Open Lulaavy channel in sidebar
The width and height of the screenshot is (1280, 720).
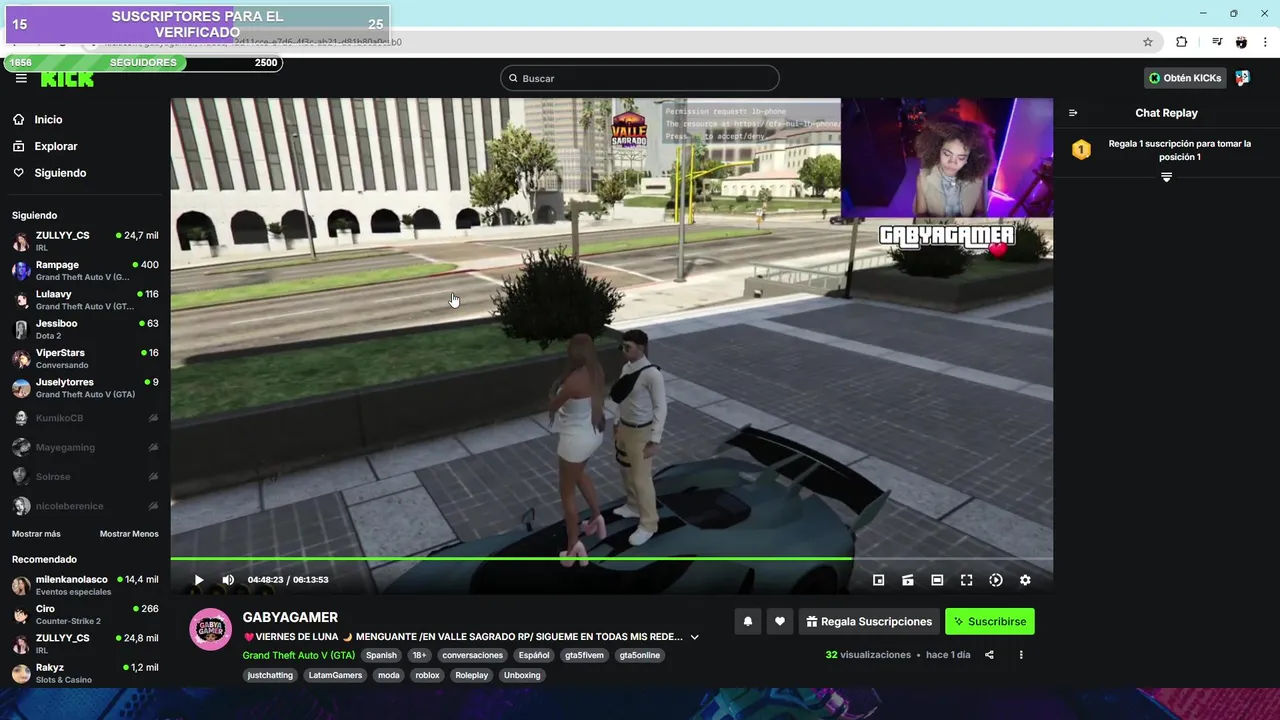point(85,300)
